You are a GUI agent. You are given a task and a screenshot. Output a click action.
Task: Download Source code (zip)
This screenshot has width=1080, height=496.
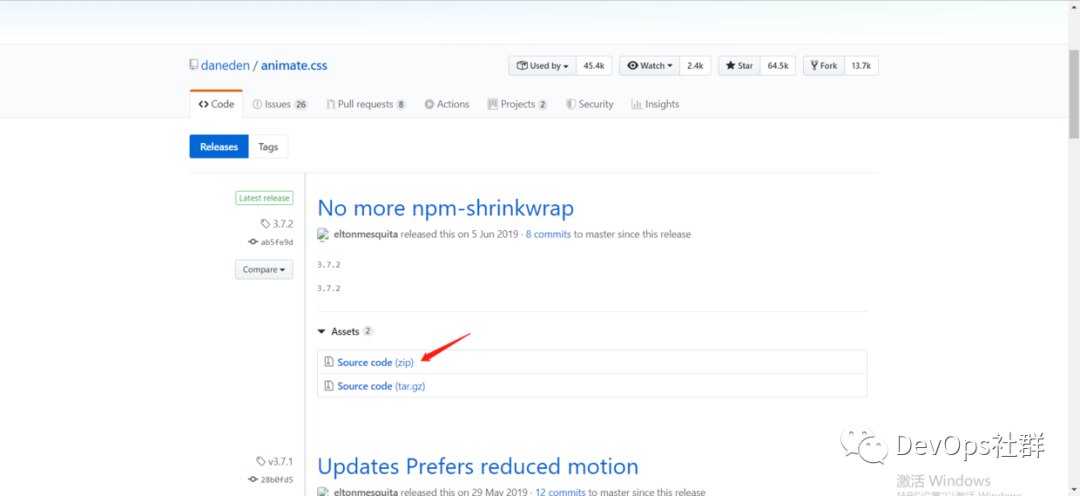pyautogui.click(x=375, y=362)
